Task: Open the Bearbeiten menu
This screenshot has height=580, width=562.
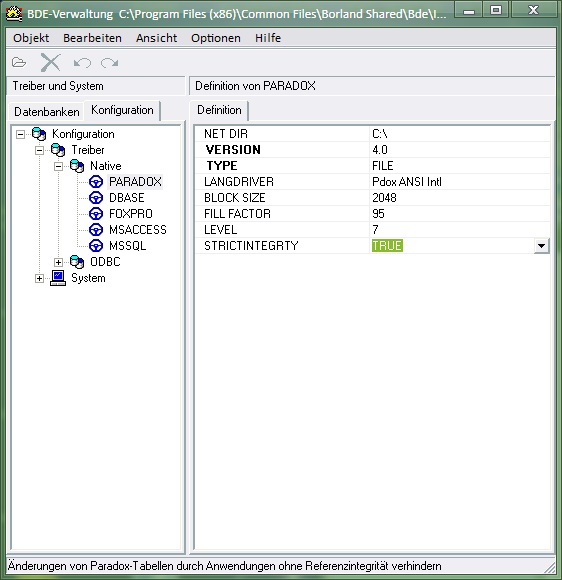Action: tap(92, 38)
